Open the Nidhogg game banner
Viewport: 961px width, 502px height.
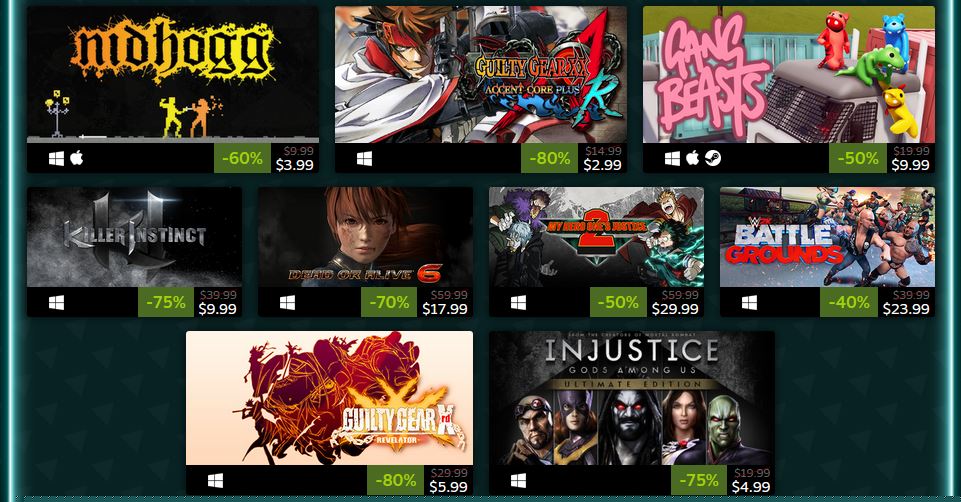(173, 75)
